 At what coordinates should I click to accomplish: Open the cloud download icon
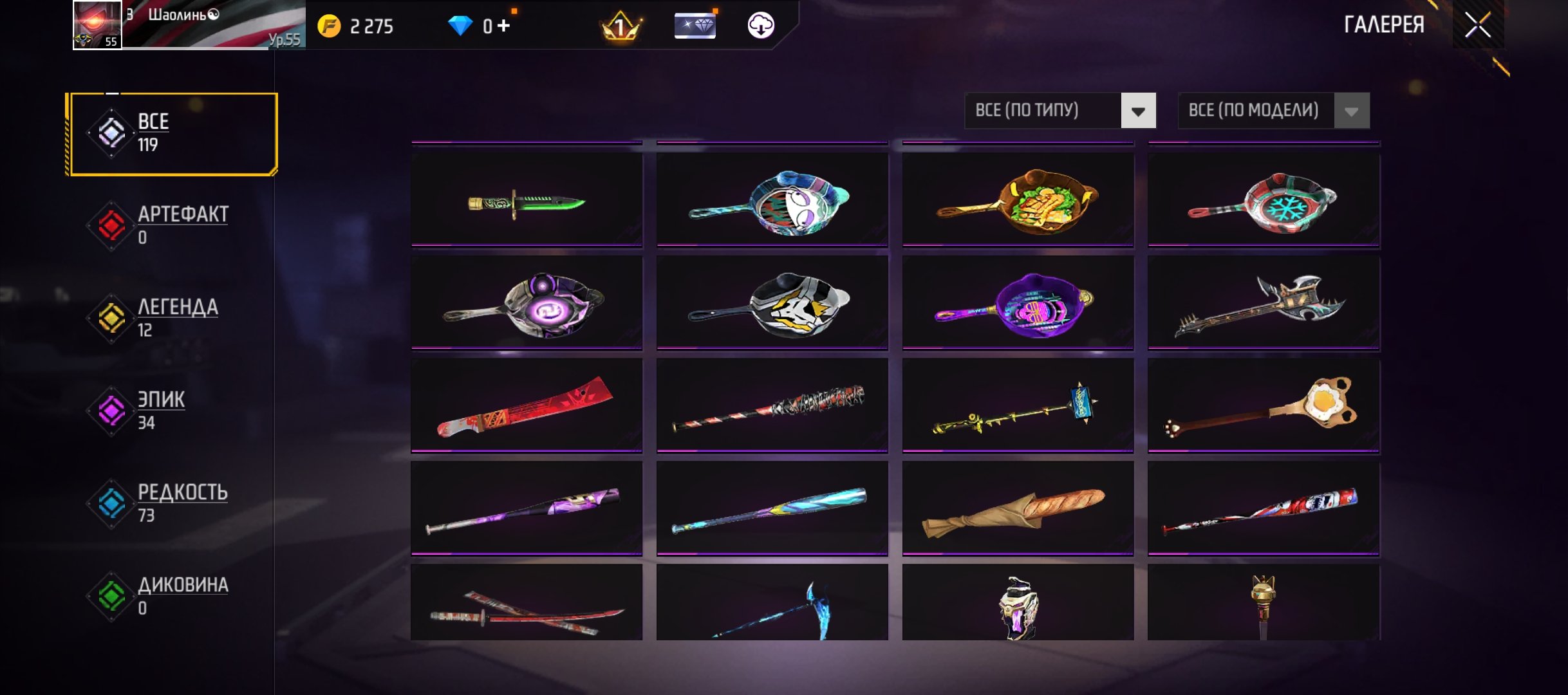pos(760,25)
